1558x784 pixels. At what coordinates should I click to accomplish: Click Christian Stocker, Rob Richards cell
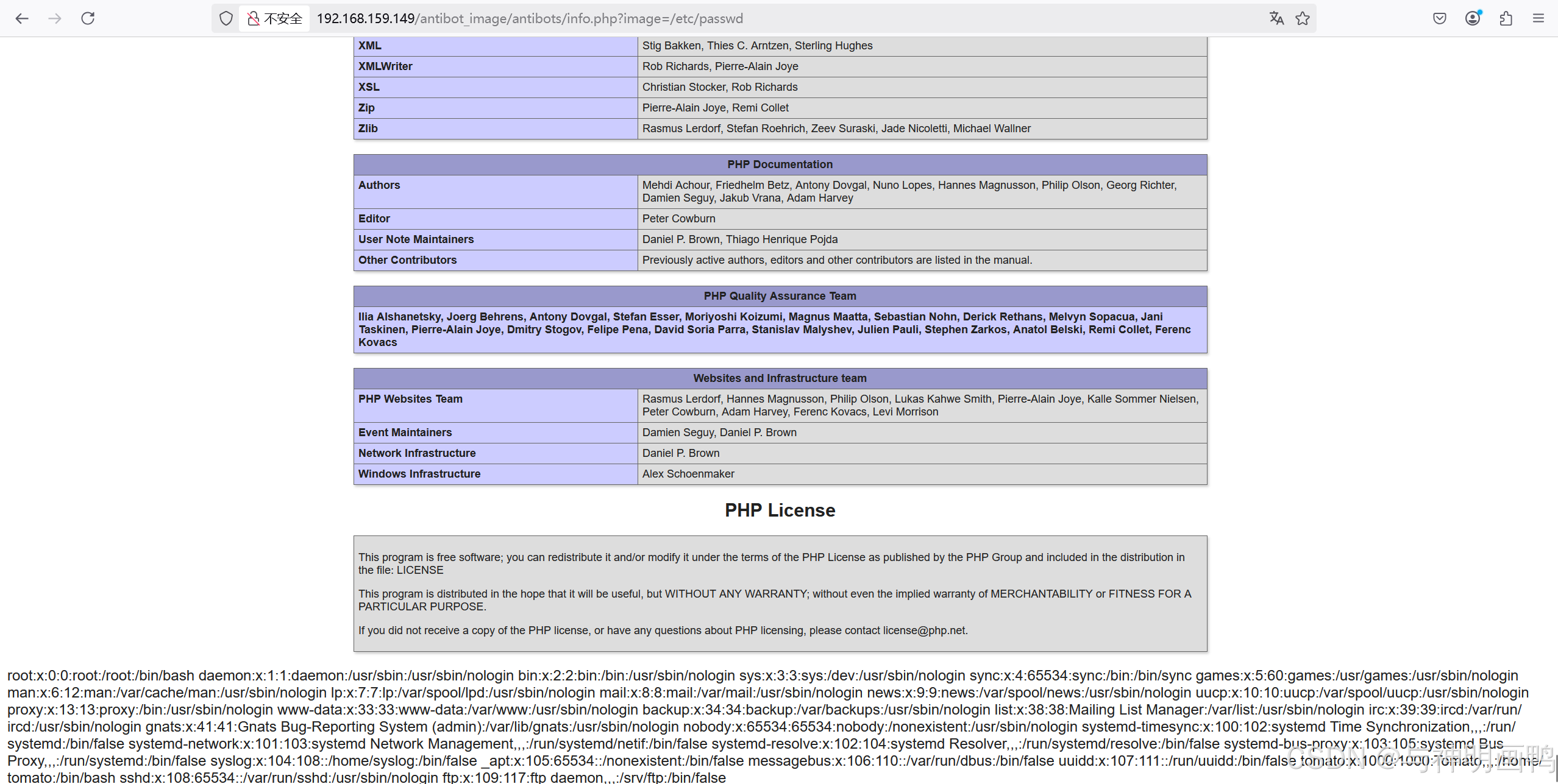pos(922,87)
